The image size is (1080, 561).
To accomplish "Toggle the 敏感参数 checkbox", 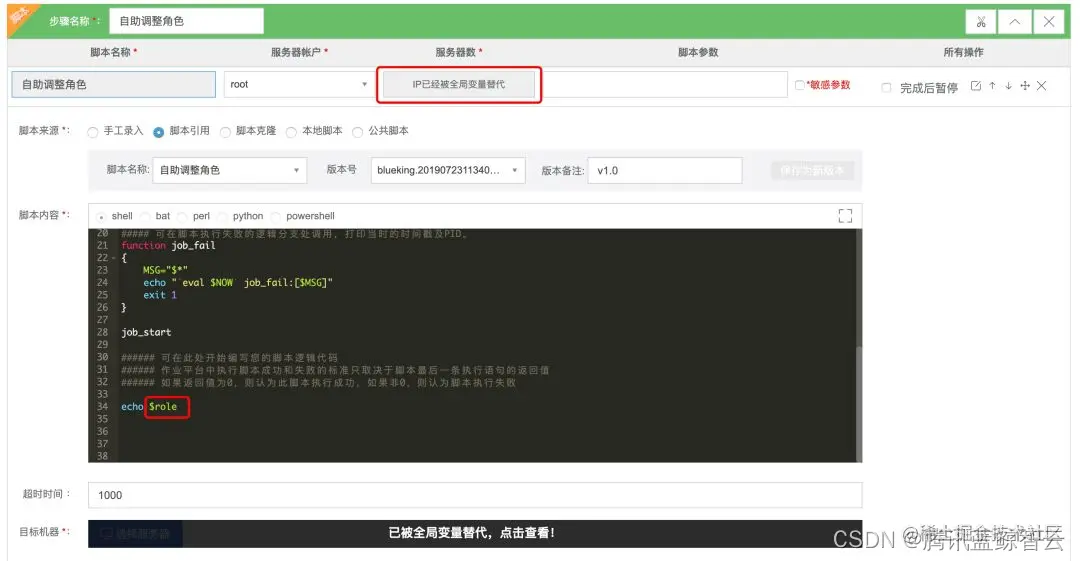I will (x=799, y=85).
